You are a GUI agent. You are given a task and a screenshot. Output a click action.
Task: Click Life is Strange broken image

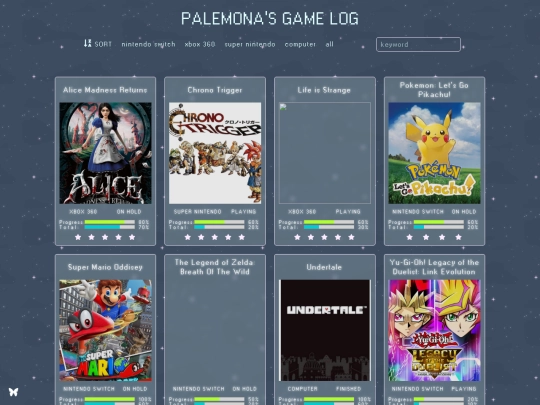(325, 153)
